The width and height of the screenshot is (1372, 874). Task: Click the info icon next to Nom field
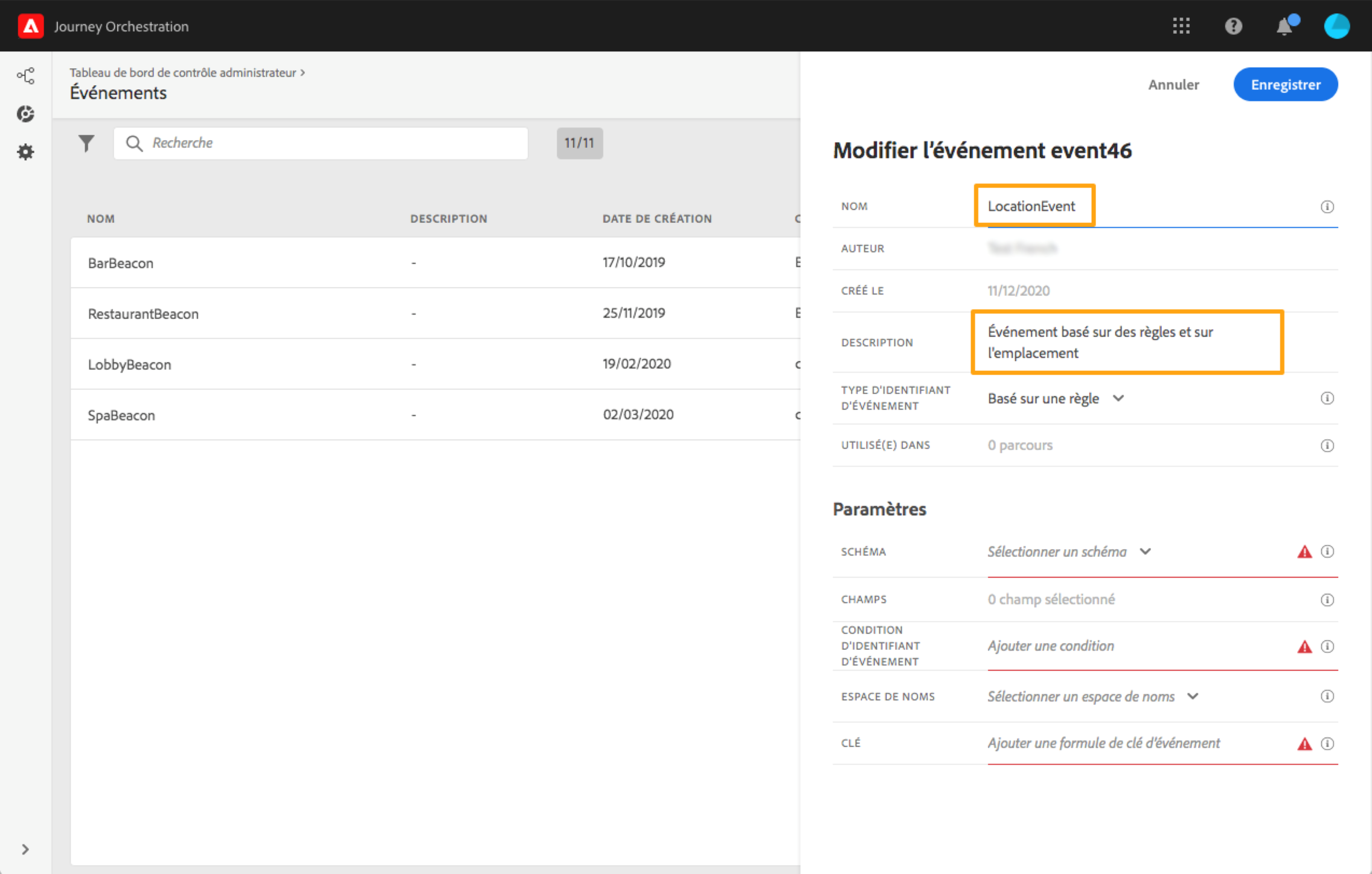1327,207
